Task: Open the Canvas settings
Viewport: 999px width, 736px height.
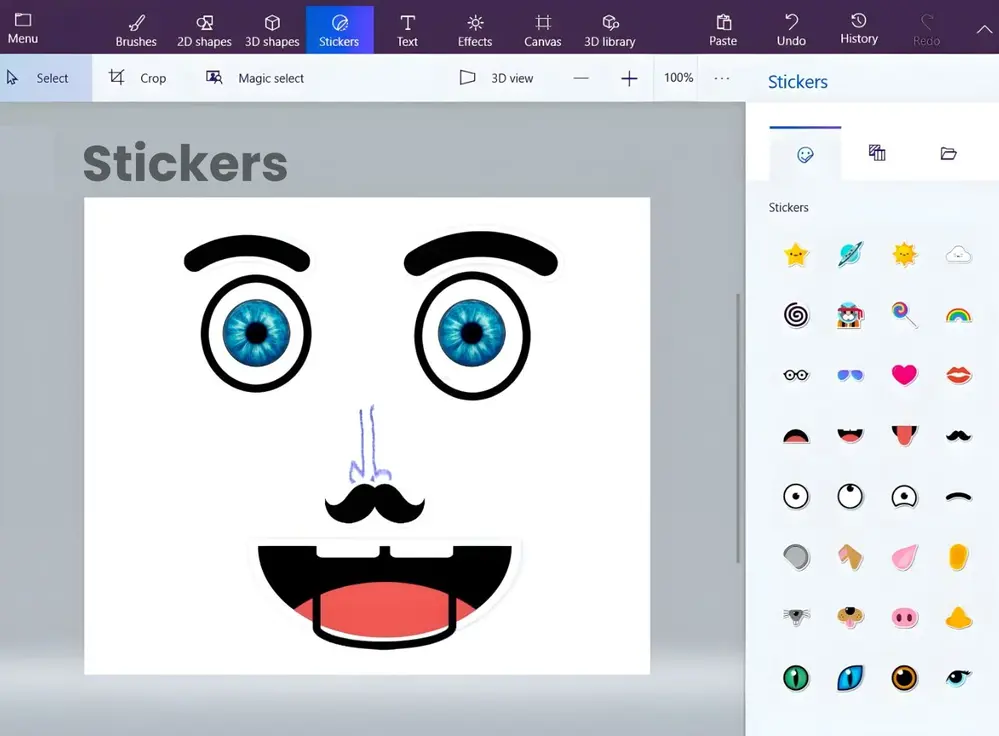Action: (x=542, y=29)
